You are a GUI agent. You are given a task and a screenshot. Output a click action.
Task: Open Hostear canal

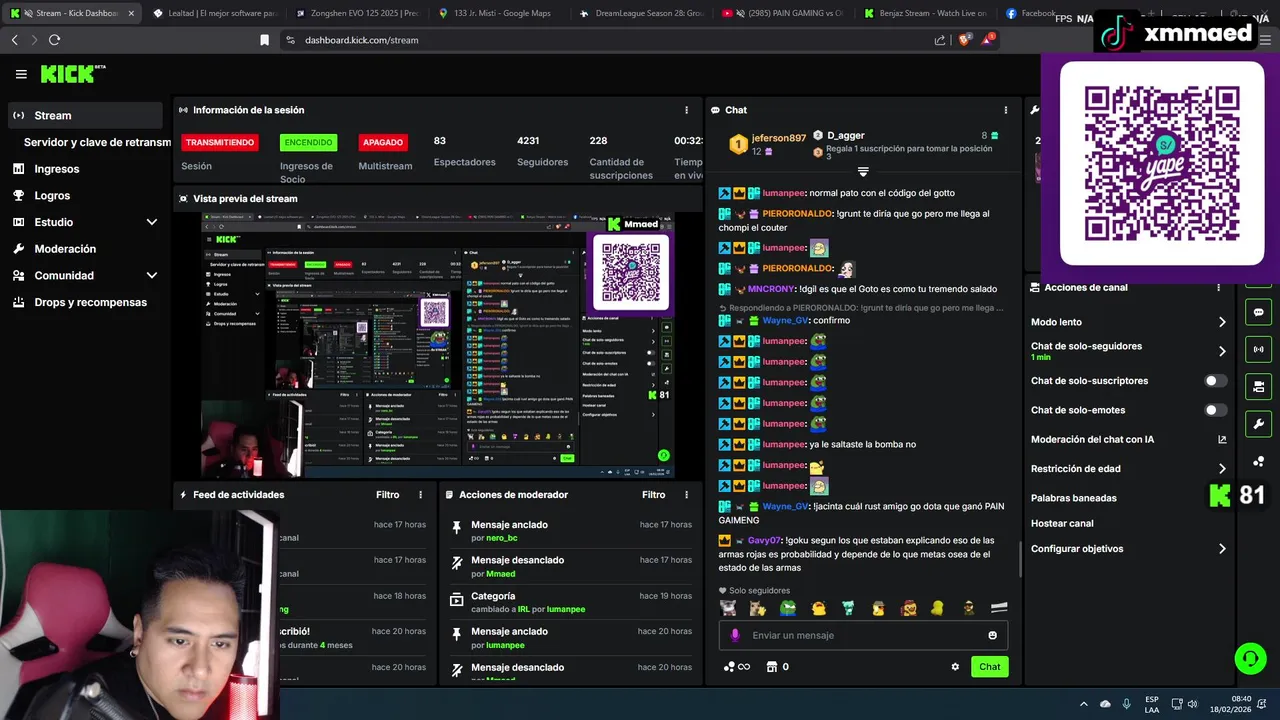coord(1062,523)
